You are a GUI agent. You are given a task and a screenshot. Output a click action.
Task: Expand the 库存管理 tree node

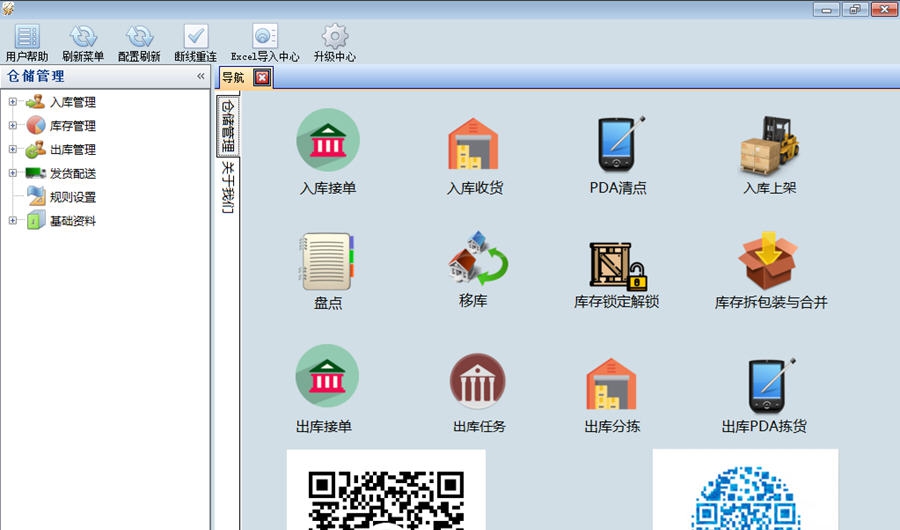point(13,125)
